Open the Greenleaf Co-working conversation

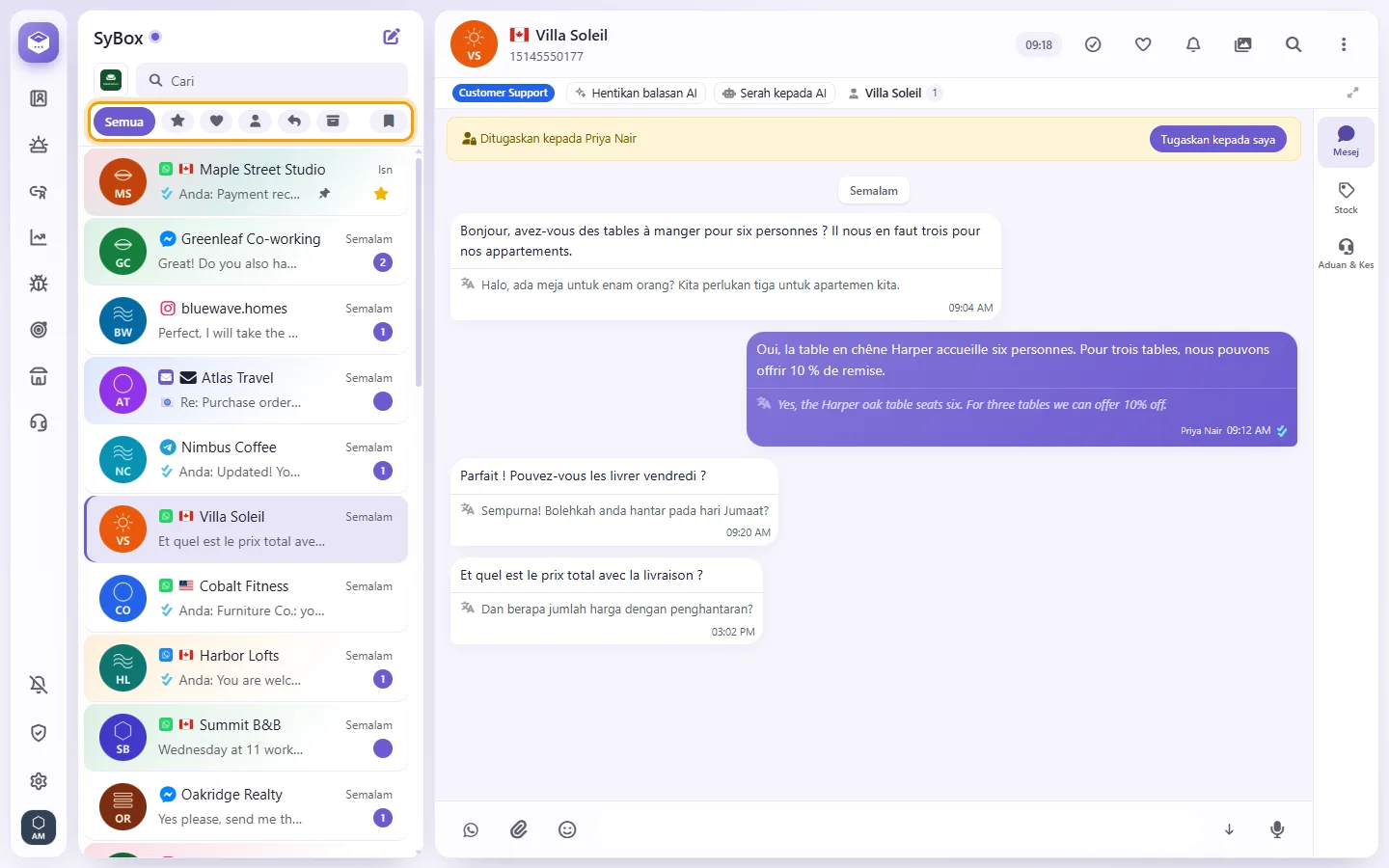point(246,251)
